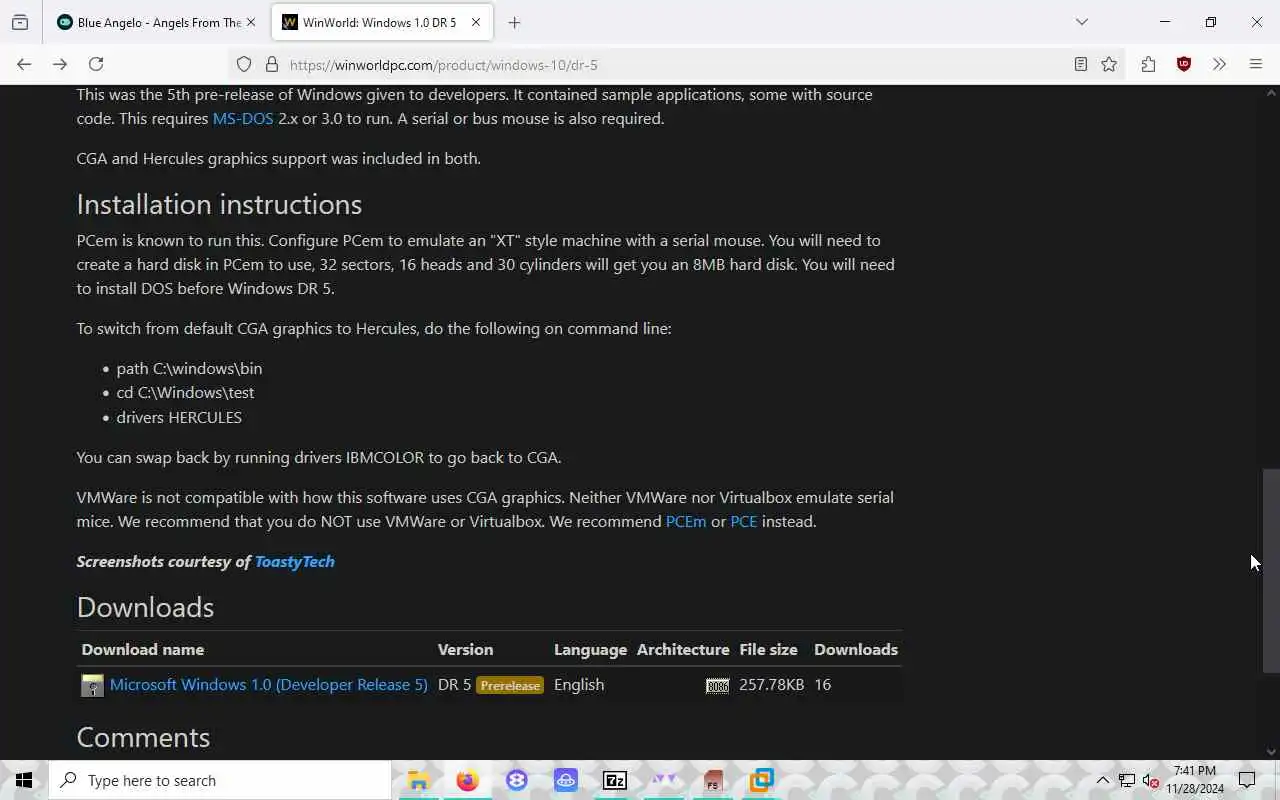Reload the current page

(96, 64)
